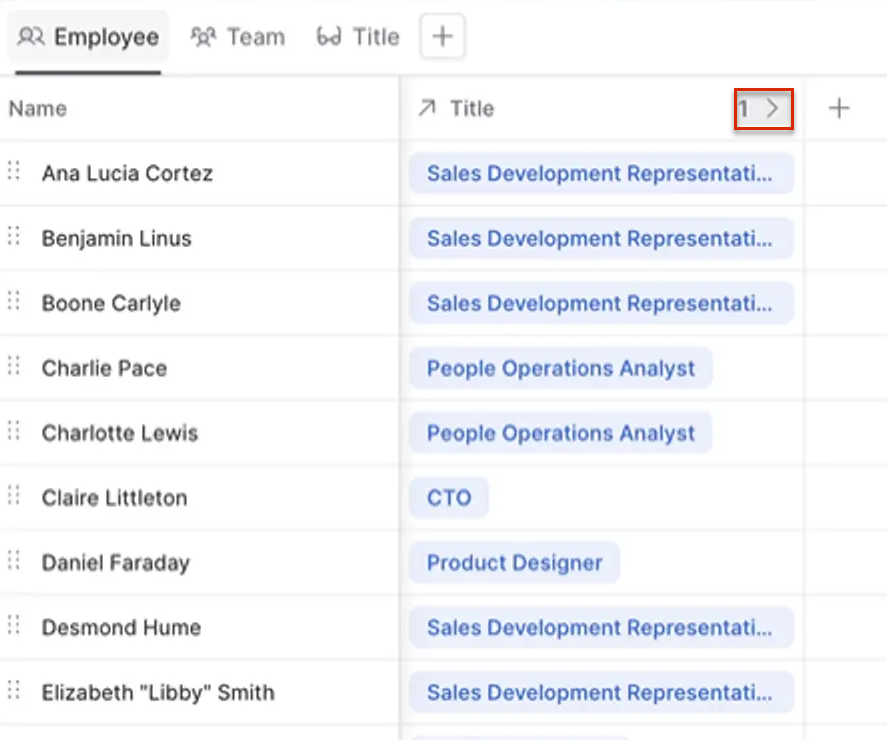Open Elizabeth Smith's Sales Development title chip
Viewport: 887px width, 740px height.
pyautogui.click(x=601, y=692)
